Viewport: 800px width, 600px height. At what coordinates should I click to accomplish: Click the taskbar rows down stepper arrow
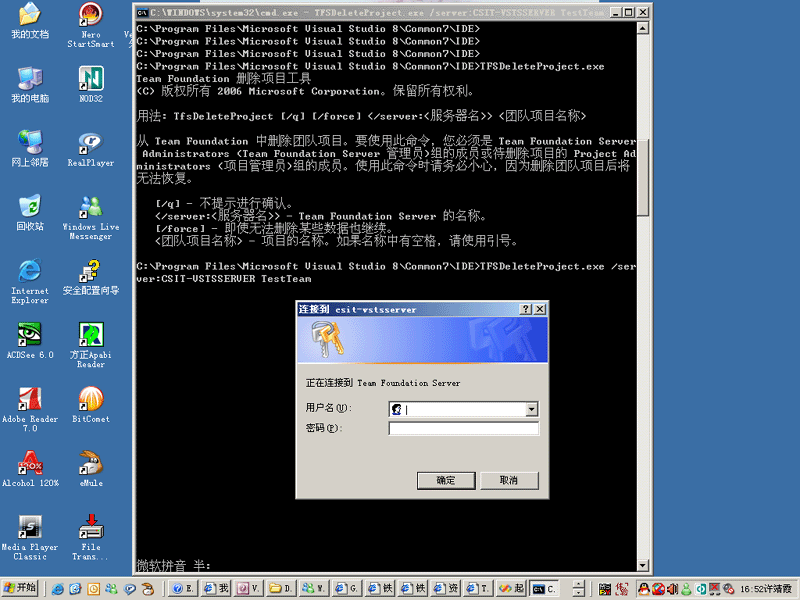pyautogui.click(x=578, y=593)
